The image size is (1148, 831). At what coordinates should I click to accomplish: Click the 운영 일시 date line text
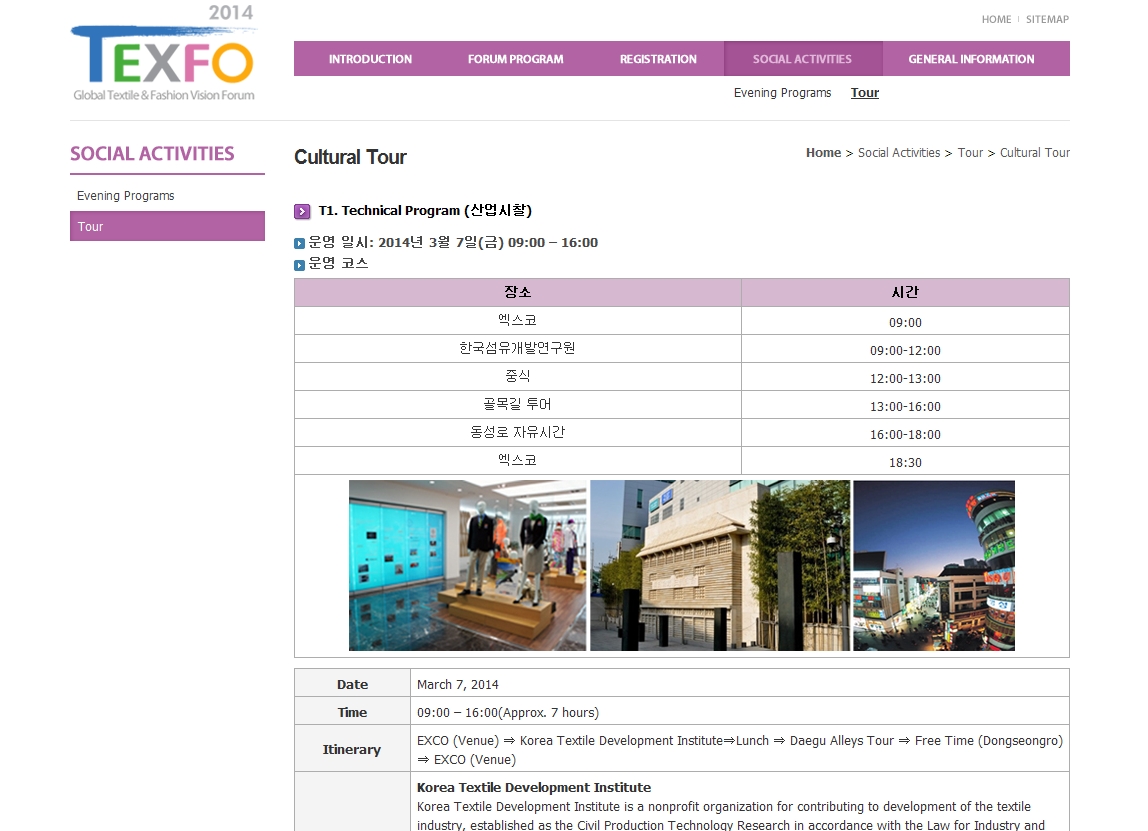(x=453, y=242)
